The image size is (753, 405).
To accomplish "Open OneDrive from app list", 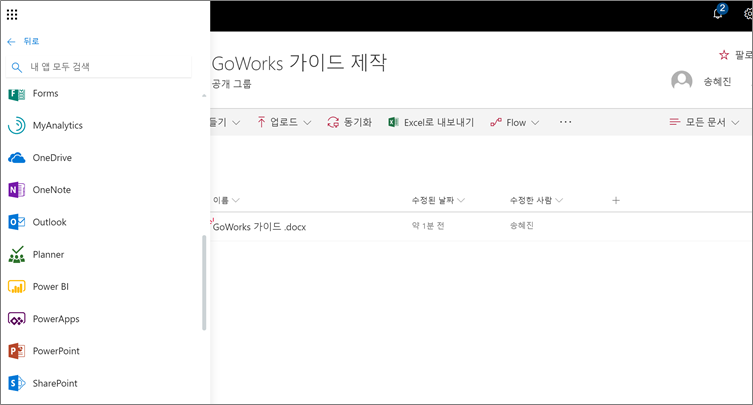I will coord(52,158).
